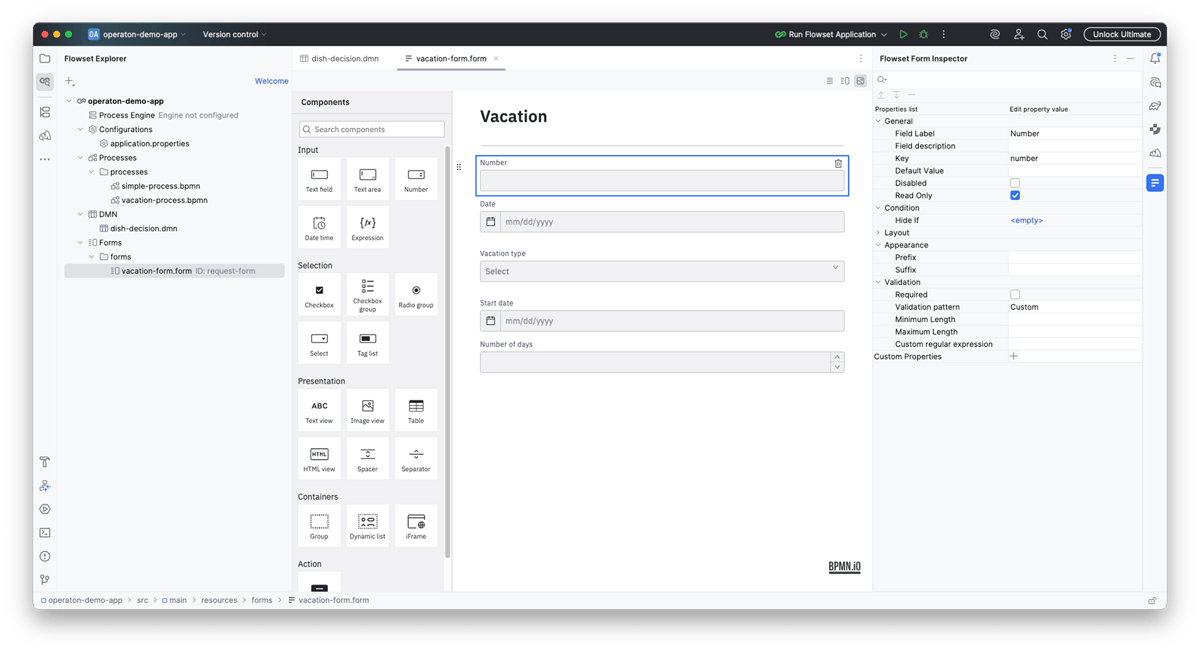Select the Radio group component
The width and height of the screenshot is (1200, 653).
[416, 294]
